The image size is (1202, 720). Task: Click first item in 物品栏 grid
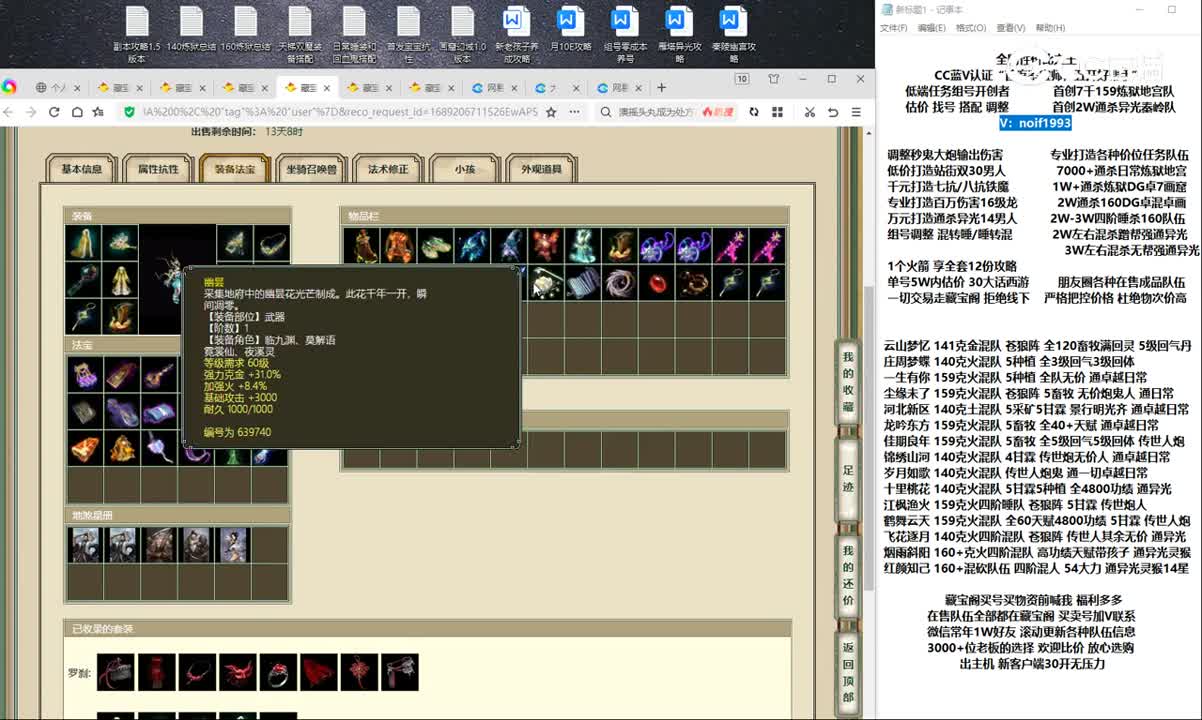click(x=360, y=245)
